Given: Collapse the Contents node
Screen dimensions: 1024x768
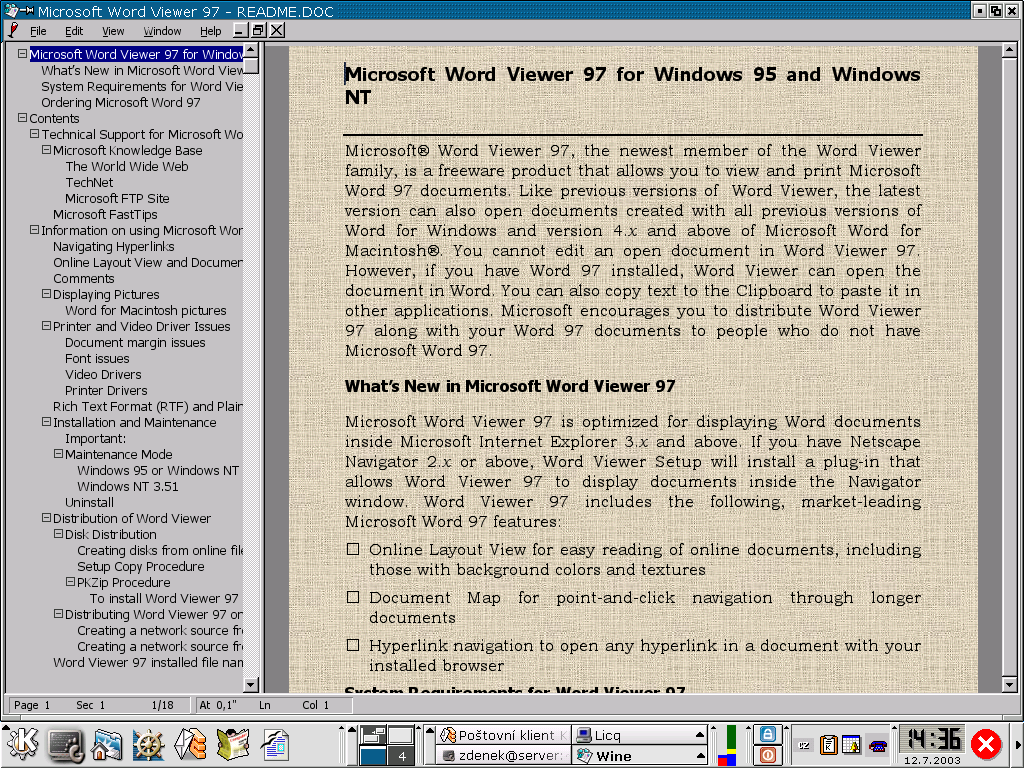Looking at the screenshot, I should click(x=22, y=118).
